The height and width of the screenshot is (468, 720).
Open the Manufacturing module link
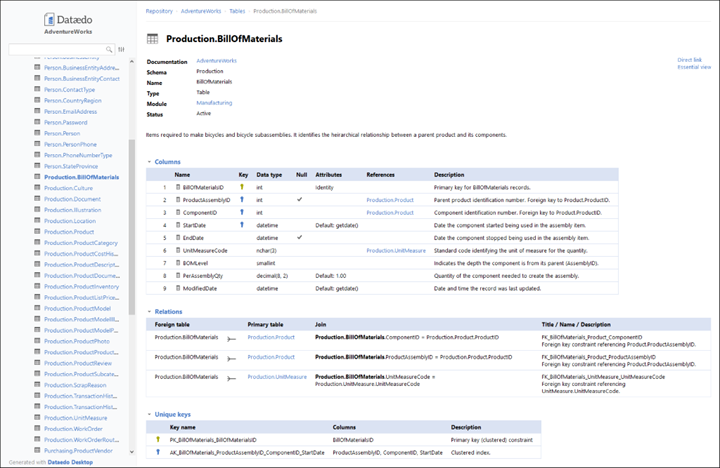(x=214, y=103)
